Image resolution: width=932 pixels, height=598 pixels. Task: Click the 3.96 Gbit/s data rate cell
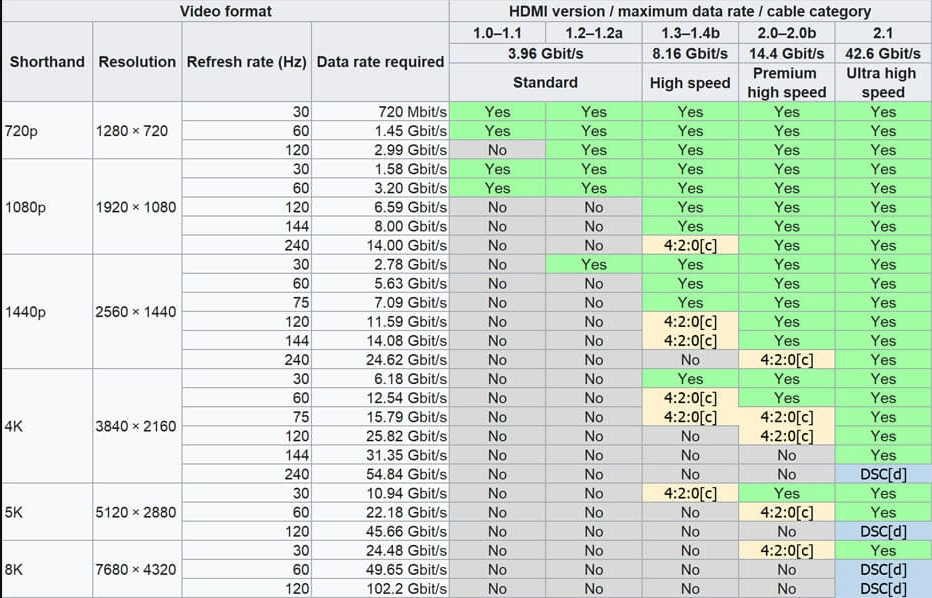tap(546, 53)
